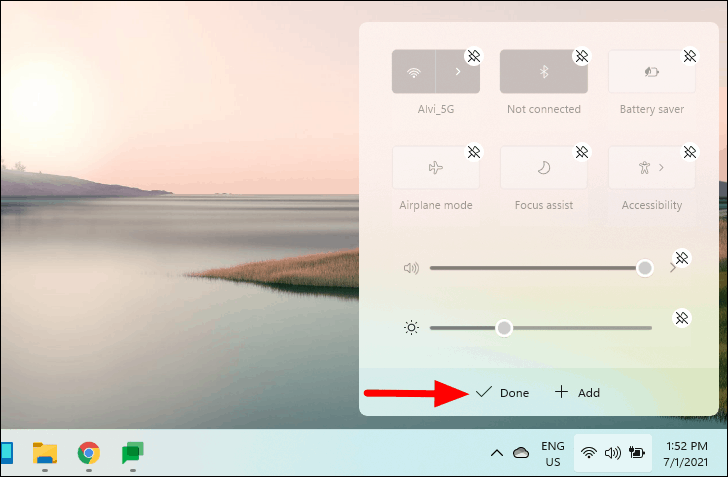Click the volume slider handle

(644, 268)
